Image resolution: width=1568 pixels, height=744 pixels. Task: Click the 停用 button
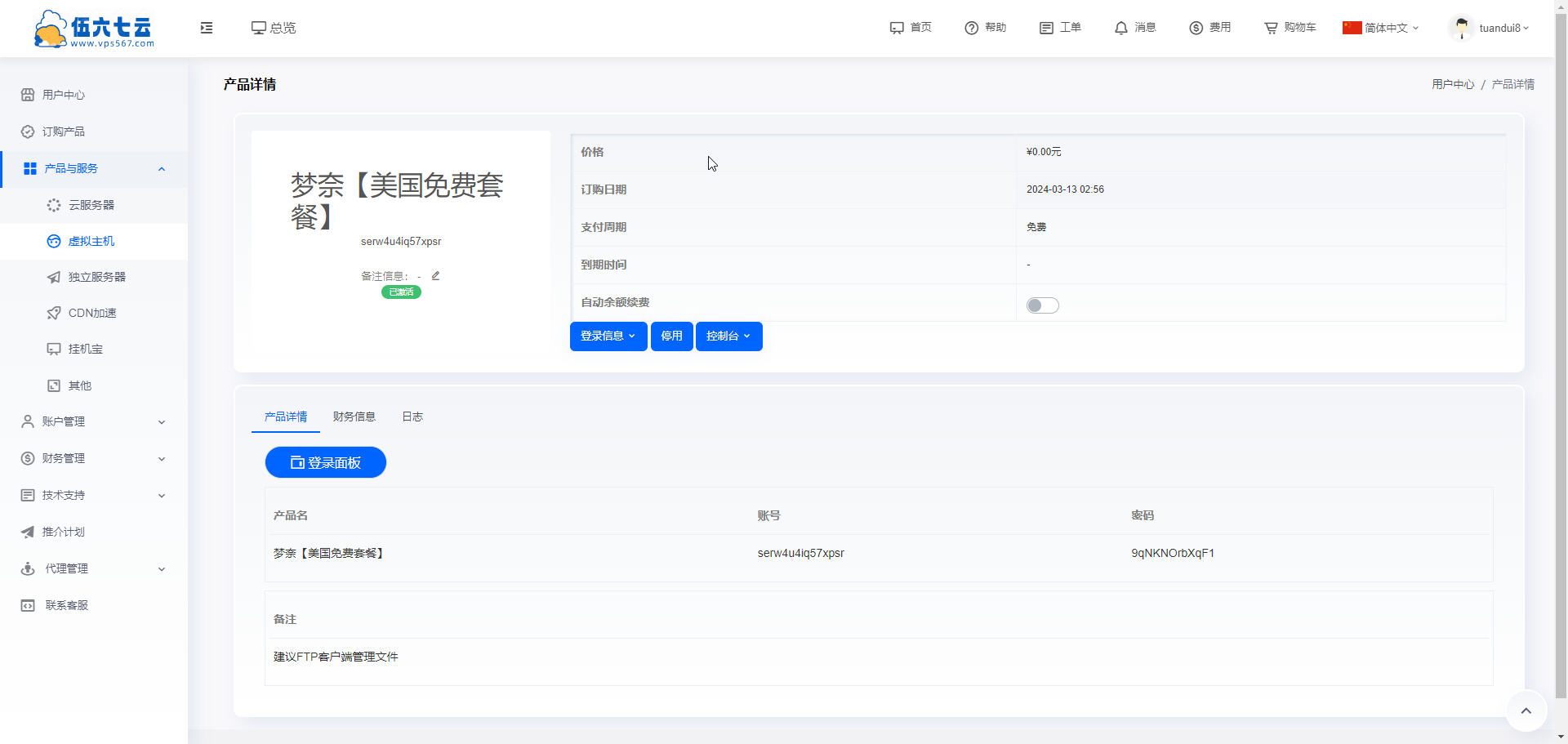(x=671, y=336)
